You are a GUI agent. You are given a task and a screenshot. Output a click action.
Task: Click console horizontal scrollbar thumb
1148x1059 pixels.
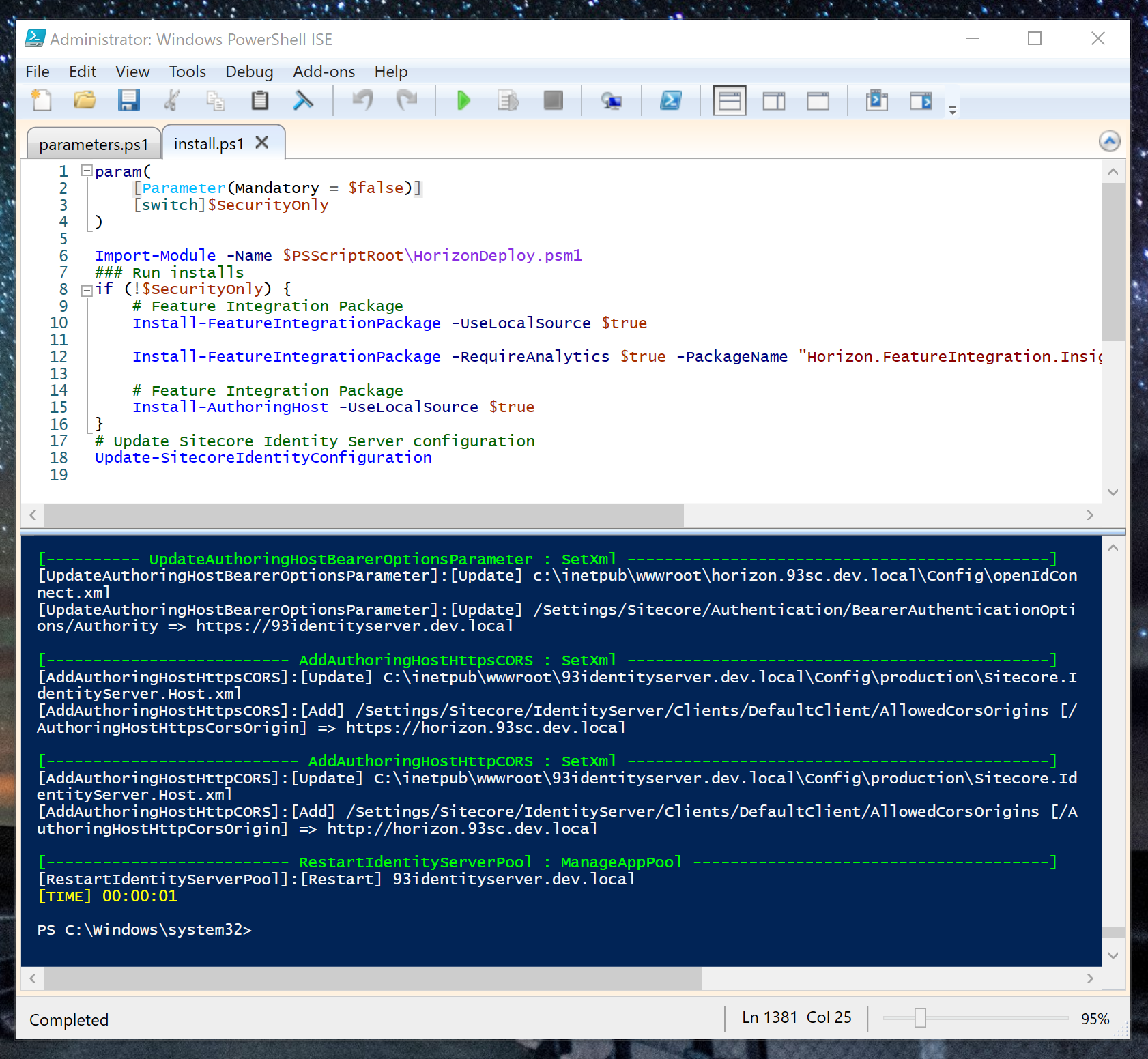pos(373,978)
